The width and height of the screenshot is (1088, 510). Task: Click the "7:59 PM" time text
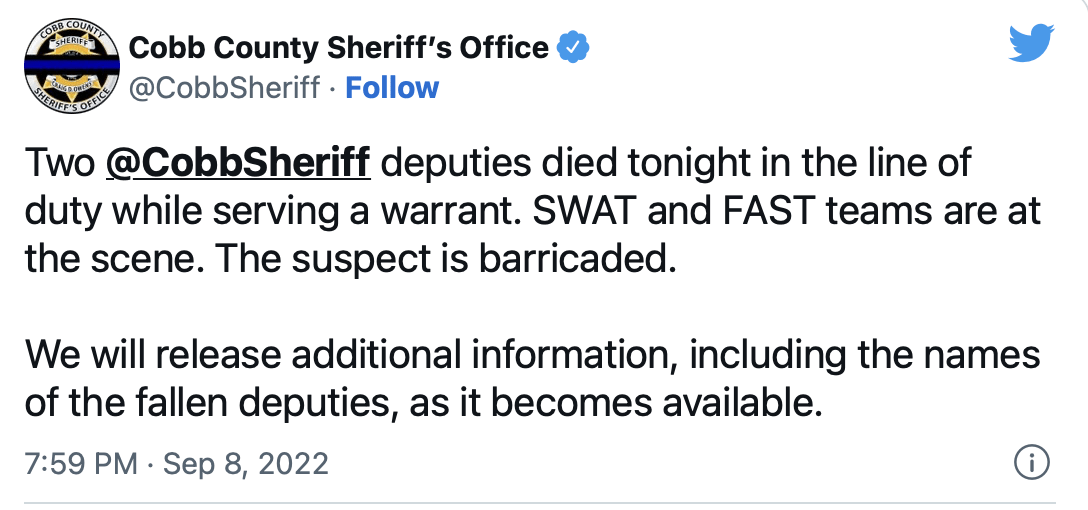point(81,463)
